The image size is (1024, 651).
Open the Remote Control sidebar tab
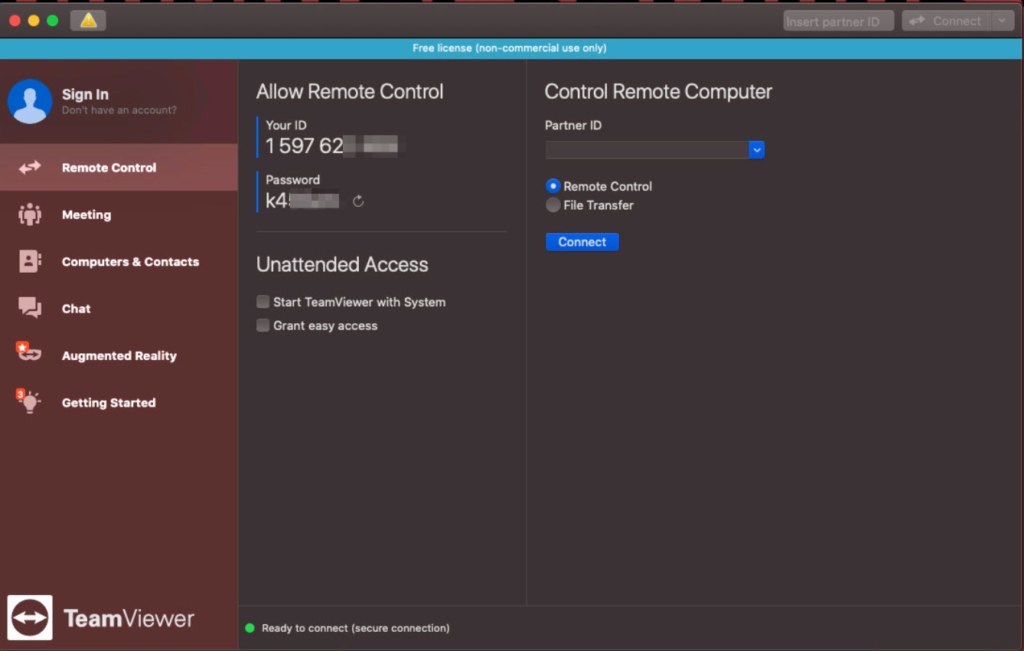click(119, 168)
